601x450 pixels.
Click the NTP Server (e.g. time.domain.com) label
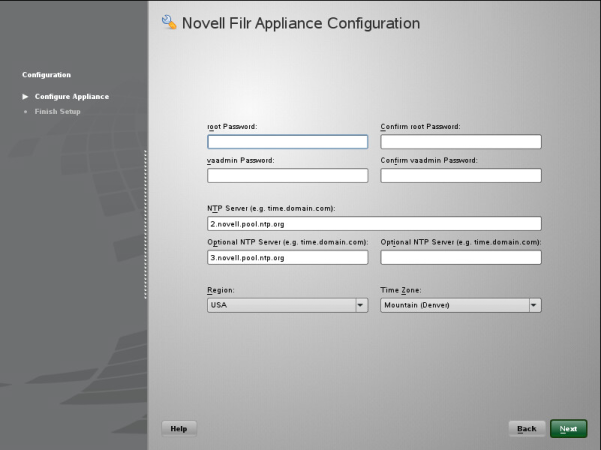click(271, 209)
